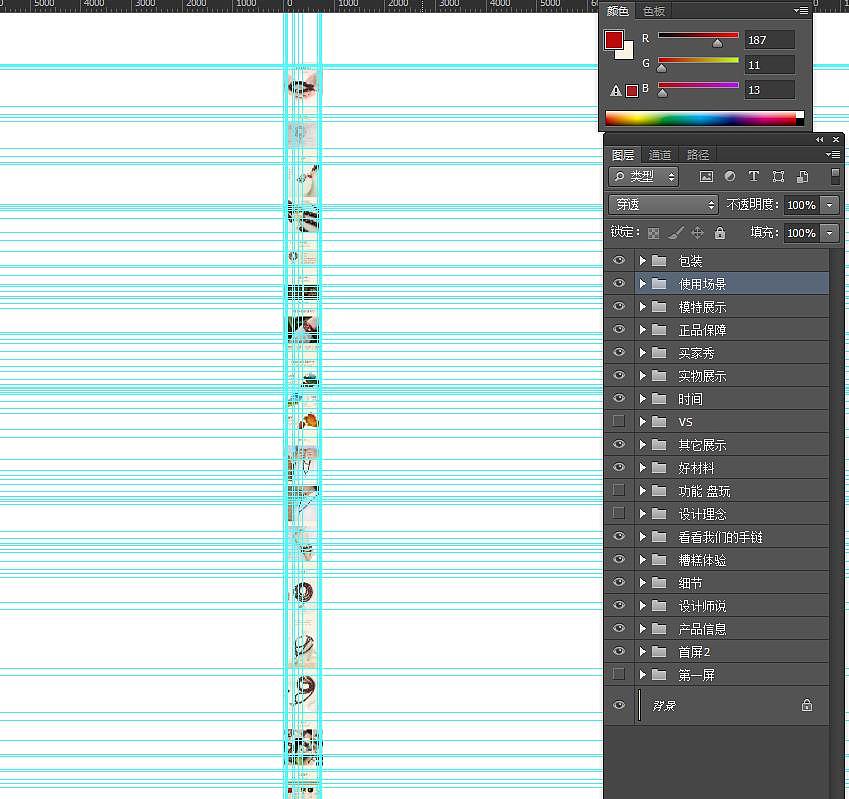849x799 pixels.
Task: Switch to the 色板 swatches tab
Action: [654, 11]
